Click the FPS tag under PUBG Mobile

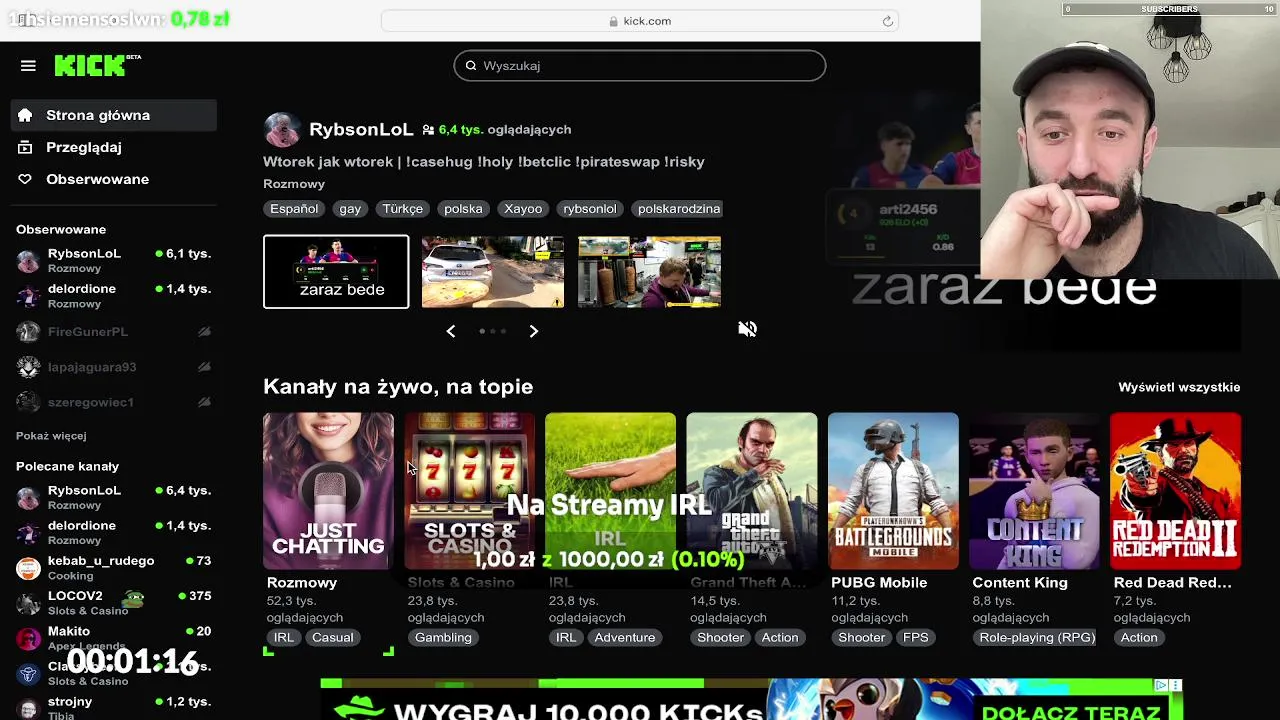click(916, 637)
